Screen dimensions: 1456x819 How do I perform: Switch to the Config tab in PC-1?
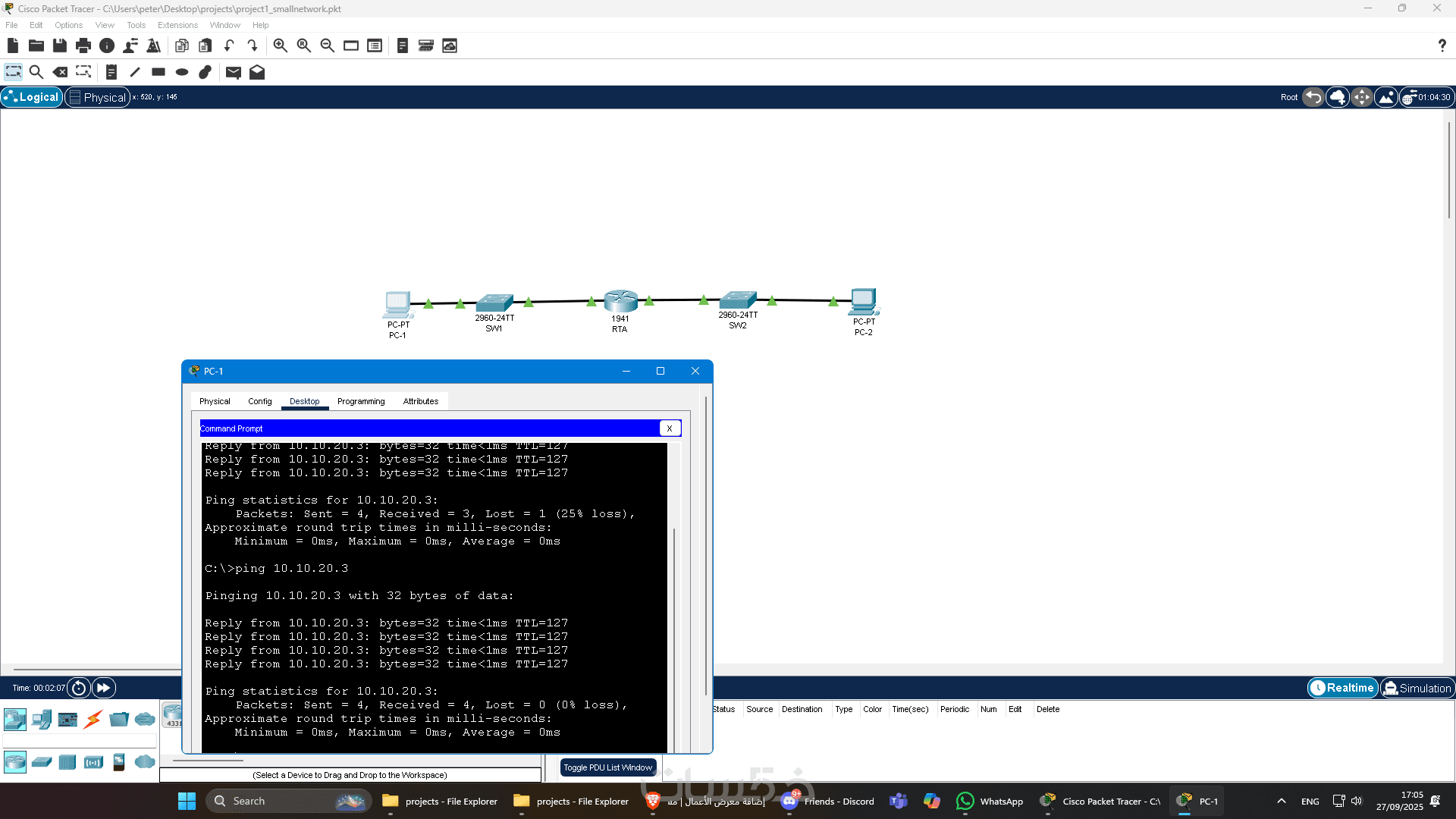coord(259,401)
